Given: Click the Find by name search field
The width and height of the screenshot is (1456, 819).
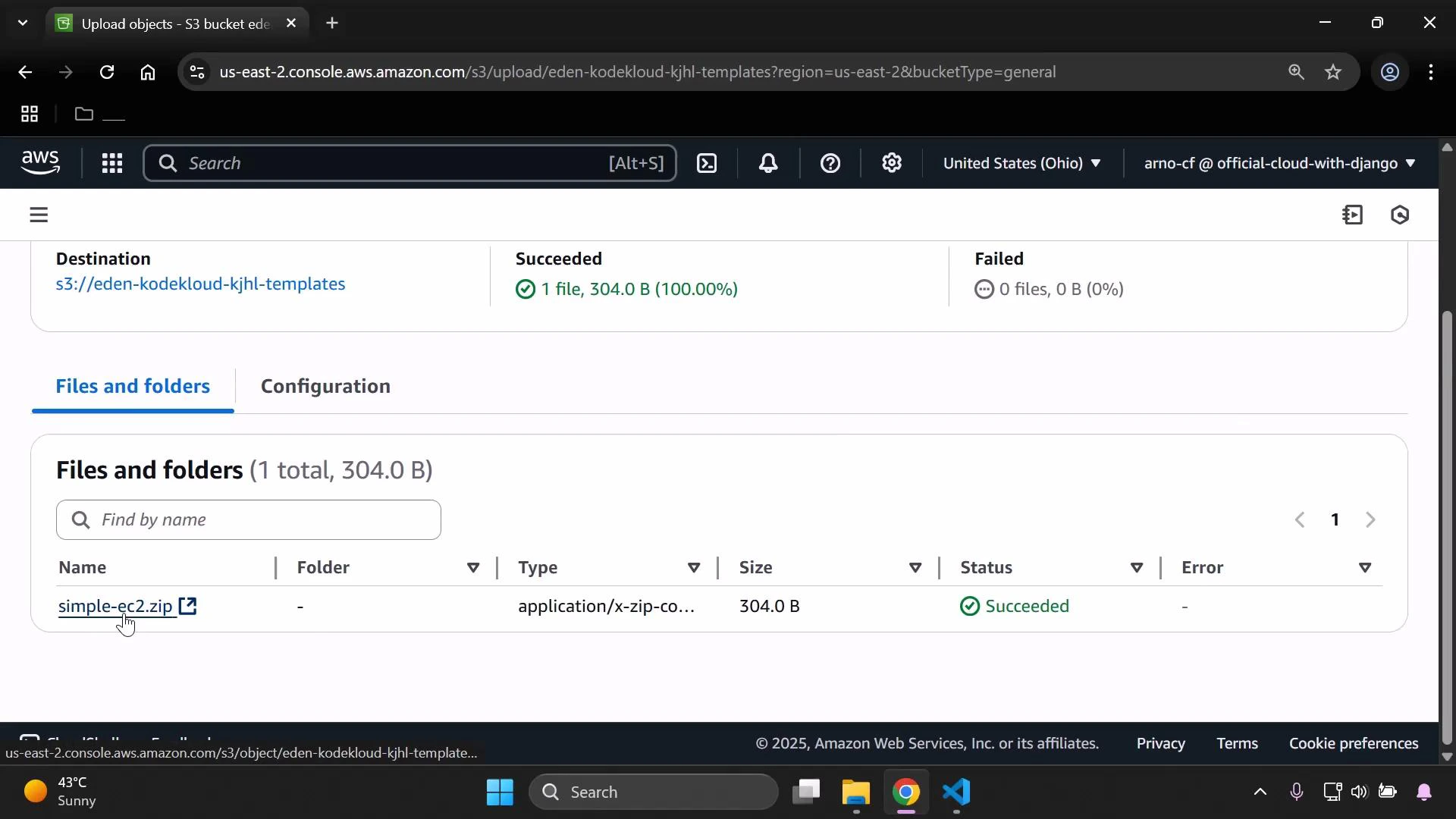Looking at the screenshot, I should pyautogui.click(x=248, y=519).
